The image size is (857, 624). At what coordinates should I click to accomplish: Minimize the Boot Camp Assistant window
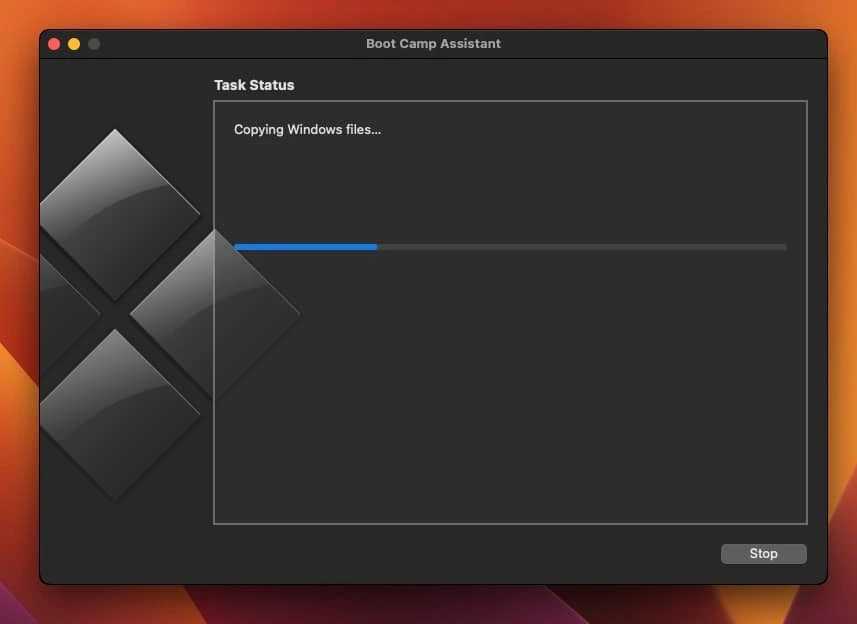(x=74, y=44)
